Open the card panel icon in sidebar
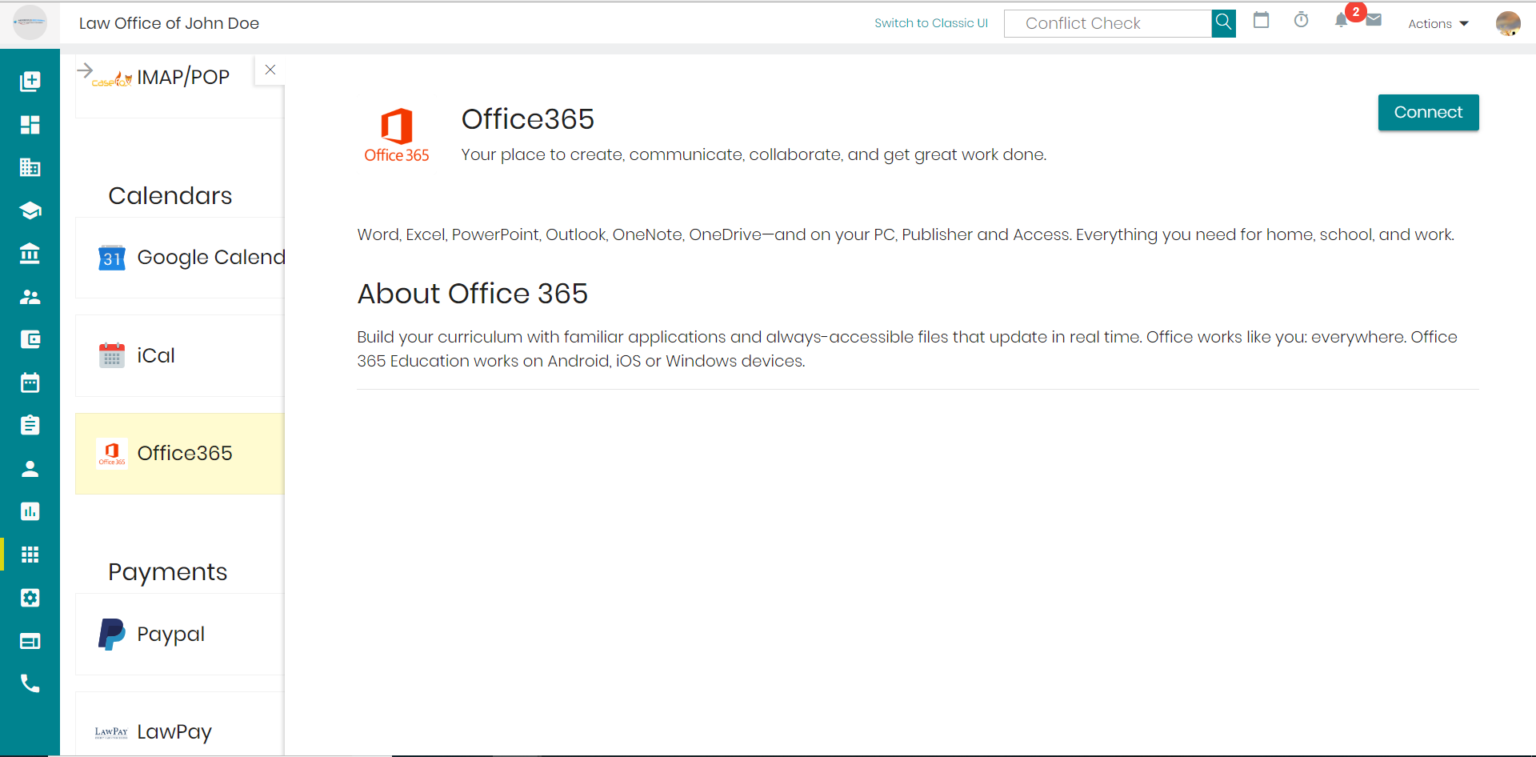1536x757 pixels. click(30, 641)
